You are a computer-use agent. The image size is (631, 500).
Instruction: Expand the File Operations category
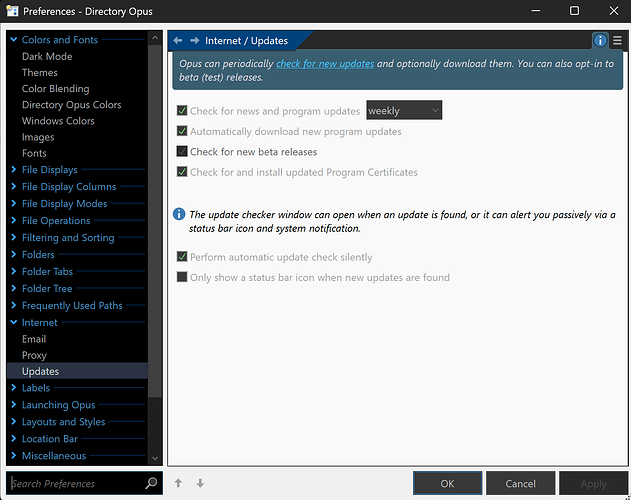(x=14, y=220)
